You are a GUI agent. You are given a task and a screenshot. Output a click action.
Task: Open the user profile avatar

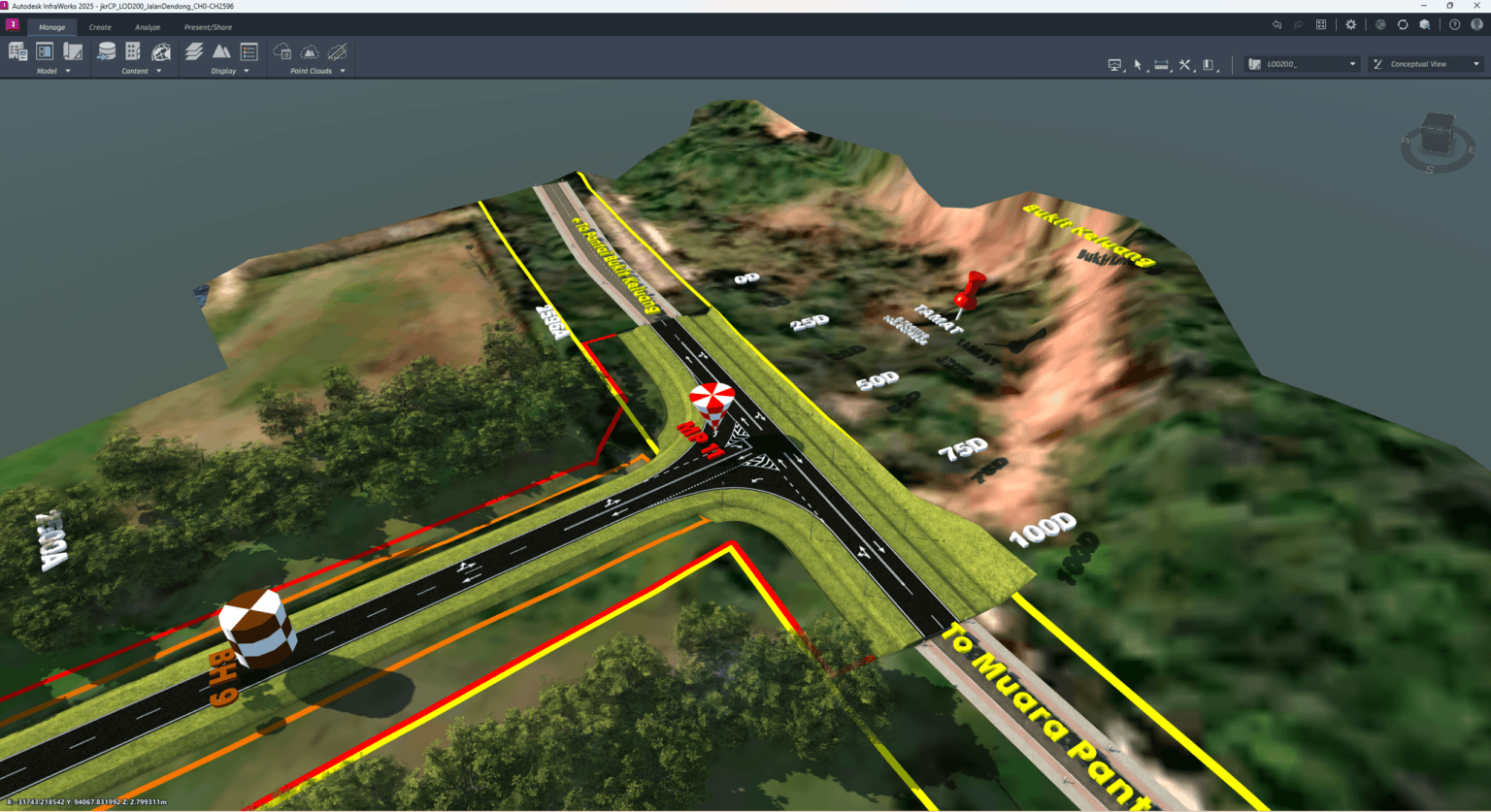[x=1477, y=25]
